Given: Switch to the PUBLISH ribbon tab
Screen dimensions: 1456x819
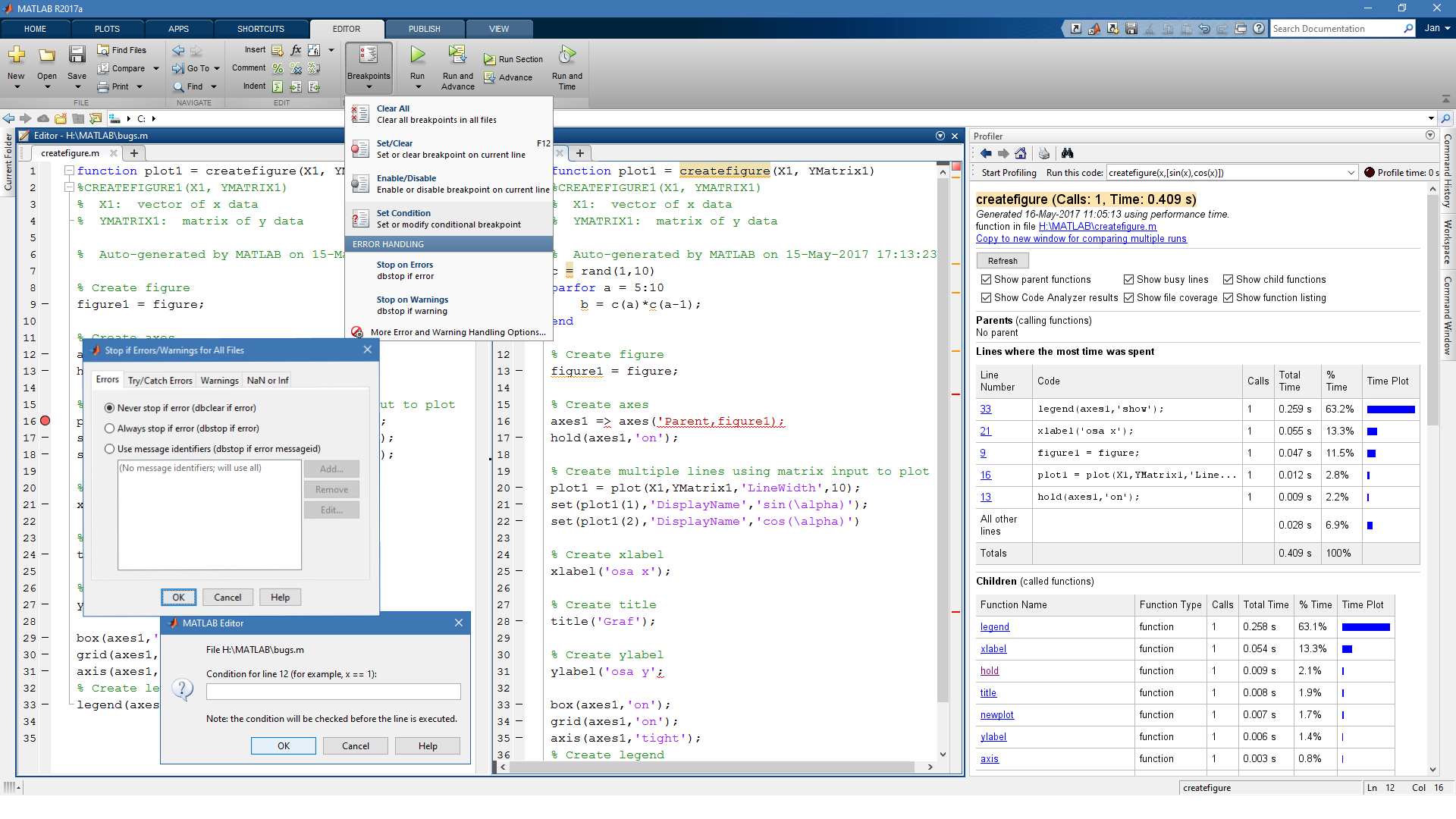Looking at the screenshot, I should [424, 29].
